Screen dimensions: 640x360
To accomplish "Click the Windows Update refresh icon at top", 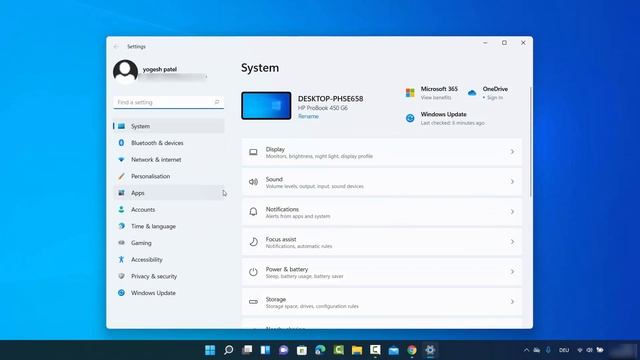I will coord(410,118).
